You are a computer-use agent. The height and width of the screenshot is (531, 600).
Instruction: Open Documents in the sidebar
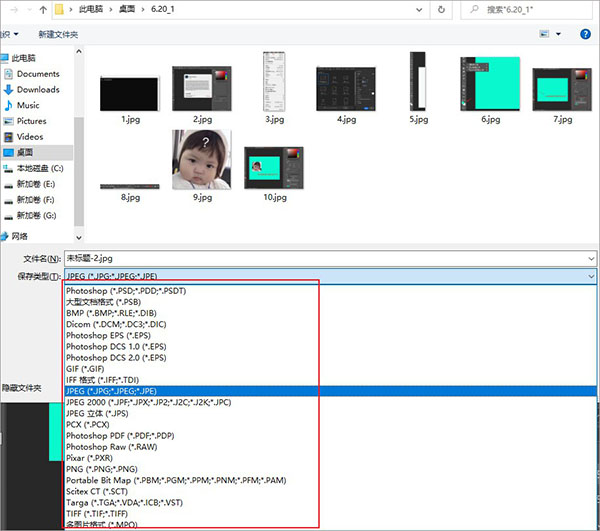[x=38, y=74]
